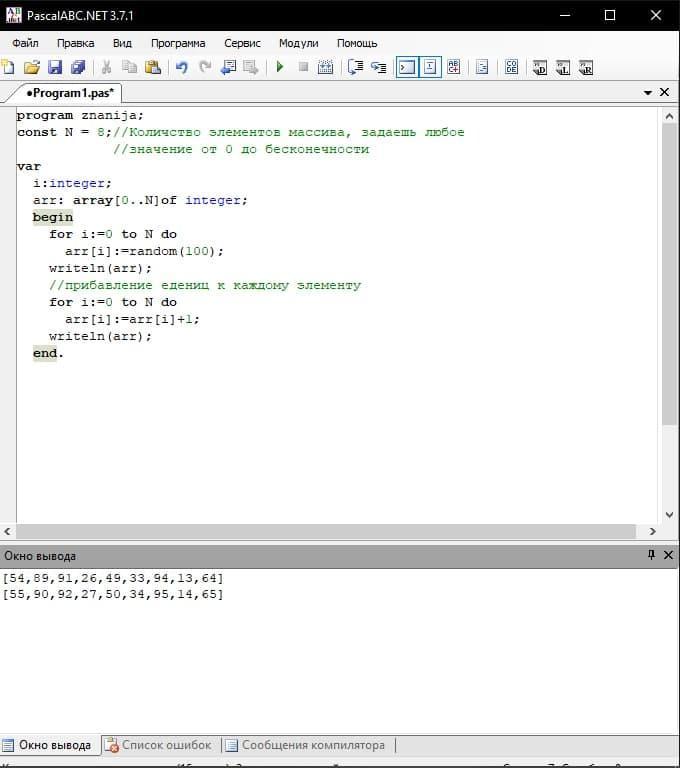Click editor vertical scrollbar down arrow
The width and height of the screenshot is (680, 768).
click(669, 515)
